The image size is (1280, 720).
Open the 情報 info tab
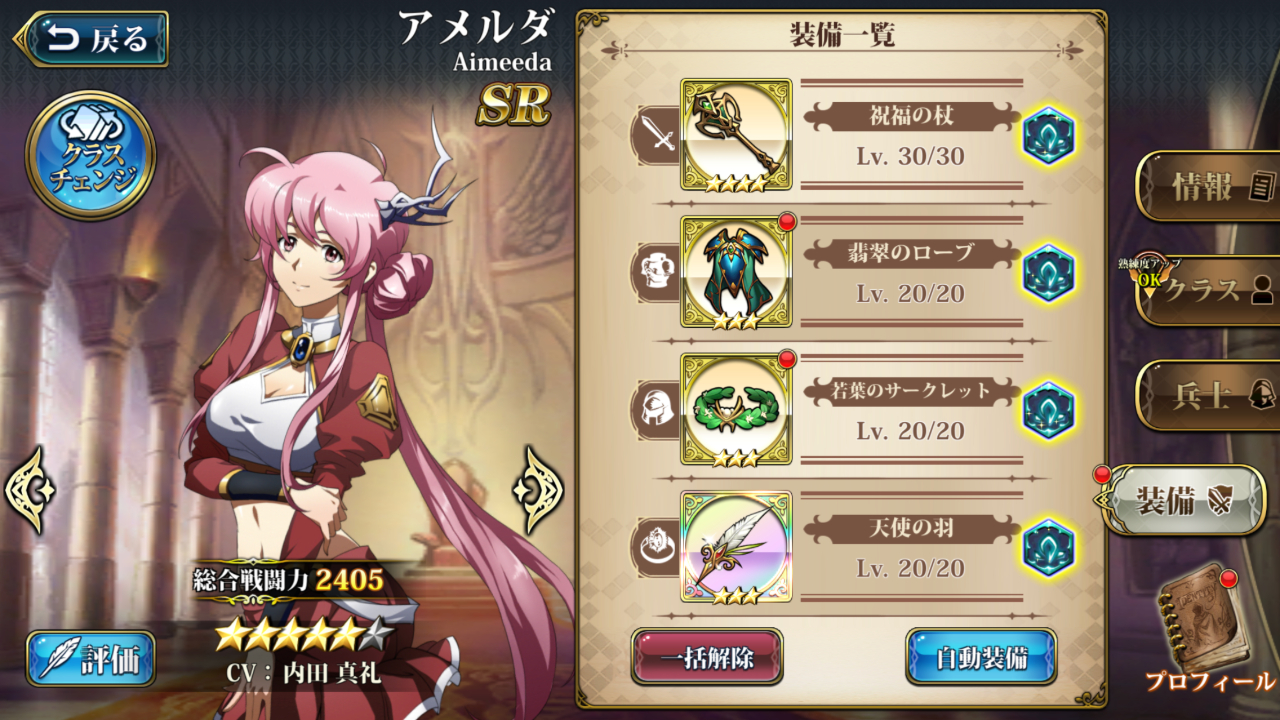click(x=1208, y=186)
